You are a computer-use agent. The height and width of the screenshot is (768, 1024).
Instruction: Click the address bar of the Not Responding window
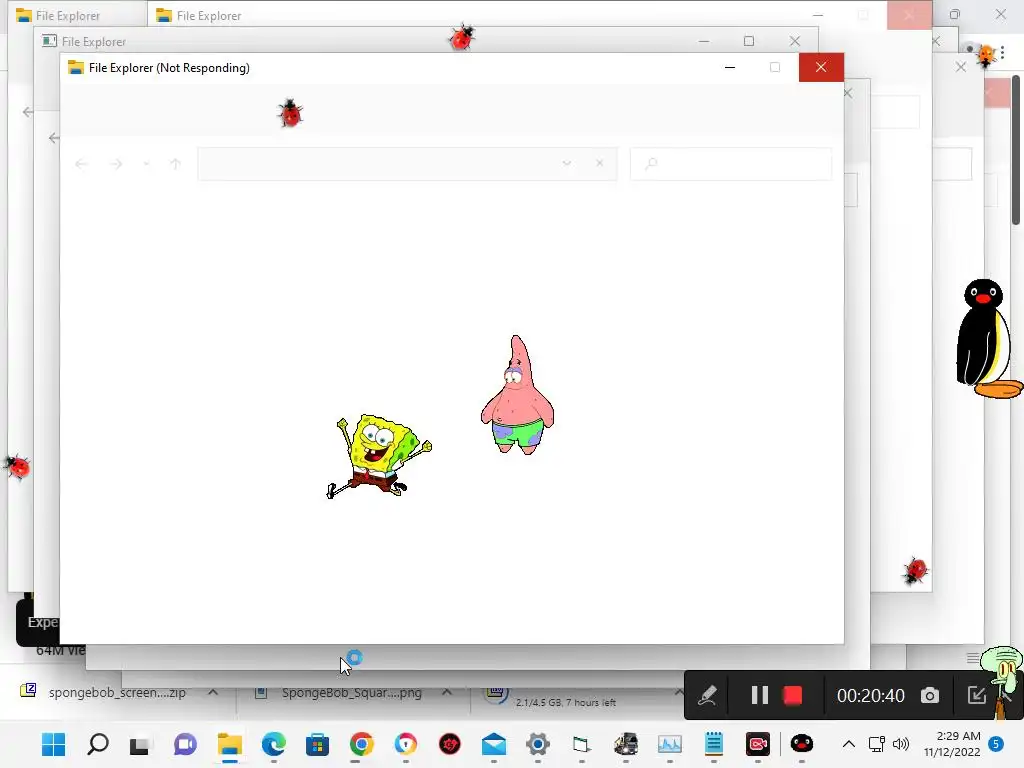[x=408, y=163]
